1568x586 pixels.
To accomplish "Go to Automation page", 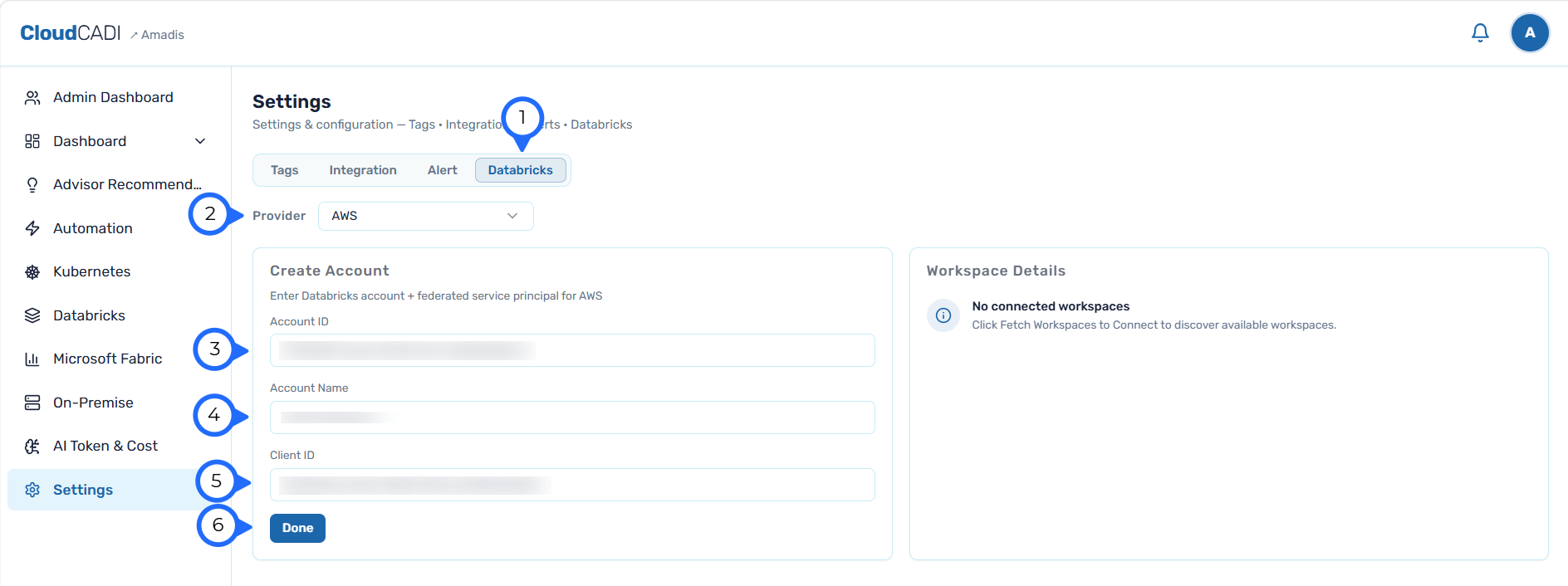I will [x=93, y=228].
